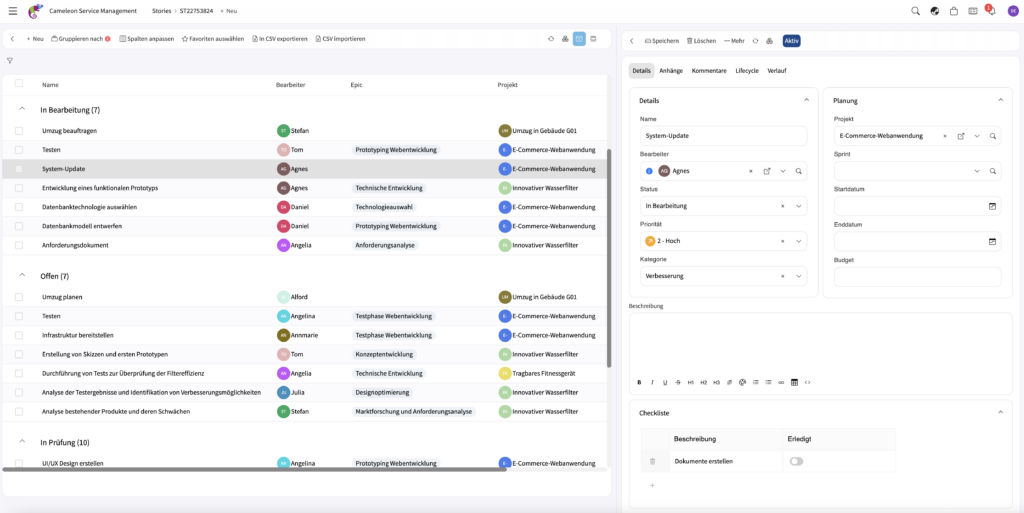Open notifications bell with red badge
The width and height of the screenshot is (1024, 513).
(990, 11)
